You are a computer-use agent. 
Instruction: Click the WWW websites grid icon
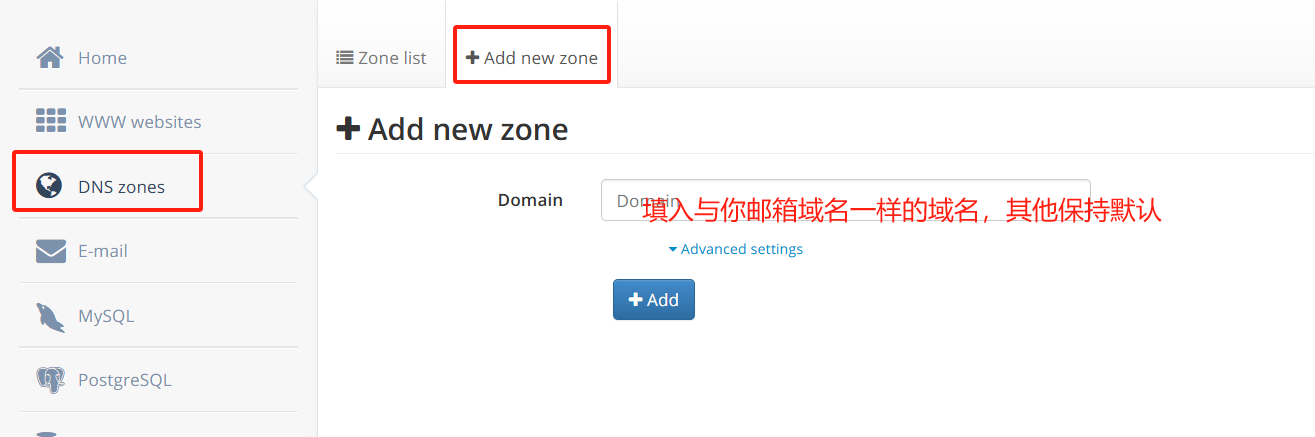pyautogui.click(x=50, y=121)
